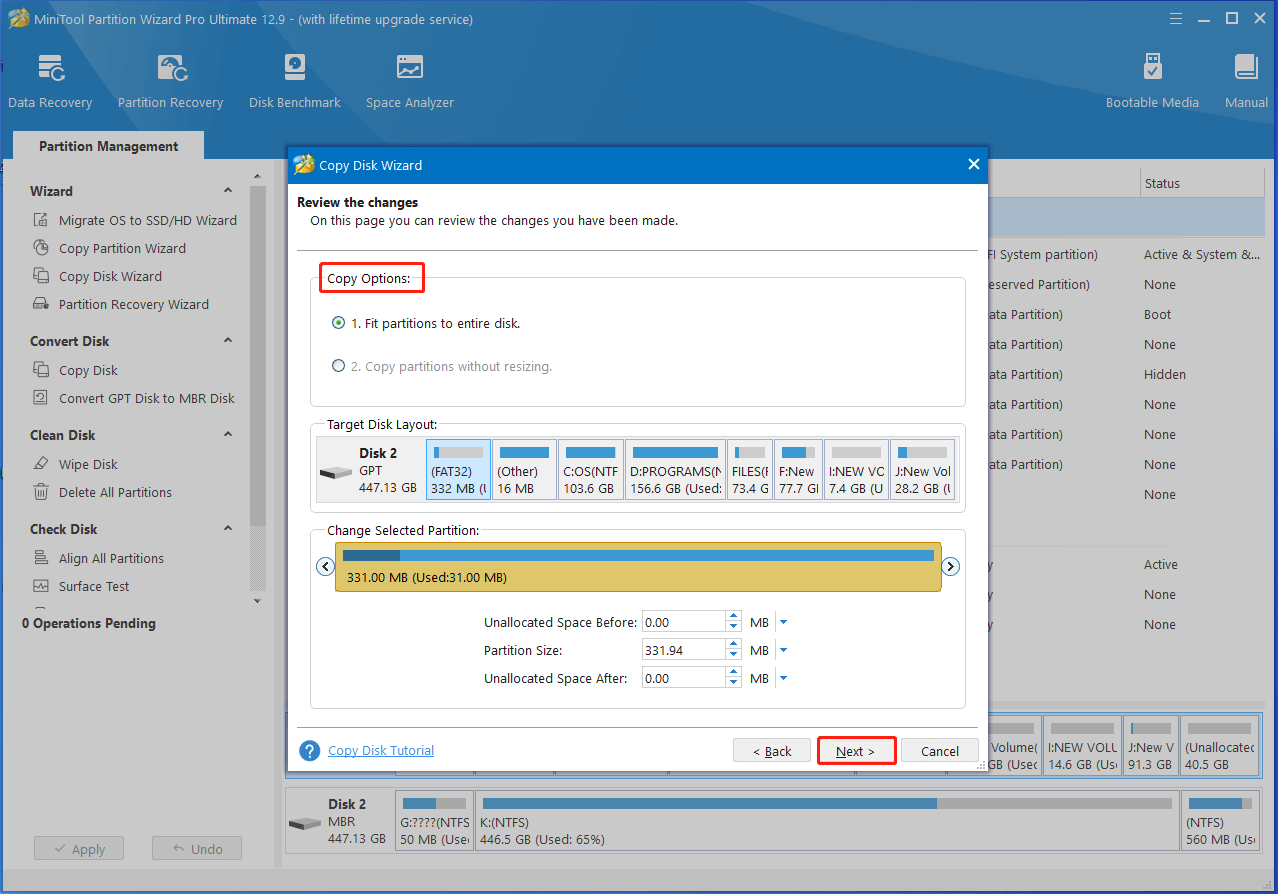
Task: Collapse the Clean Disk section
Action: [228, 435]
